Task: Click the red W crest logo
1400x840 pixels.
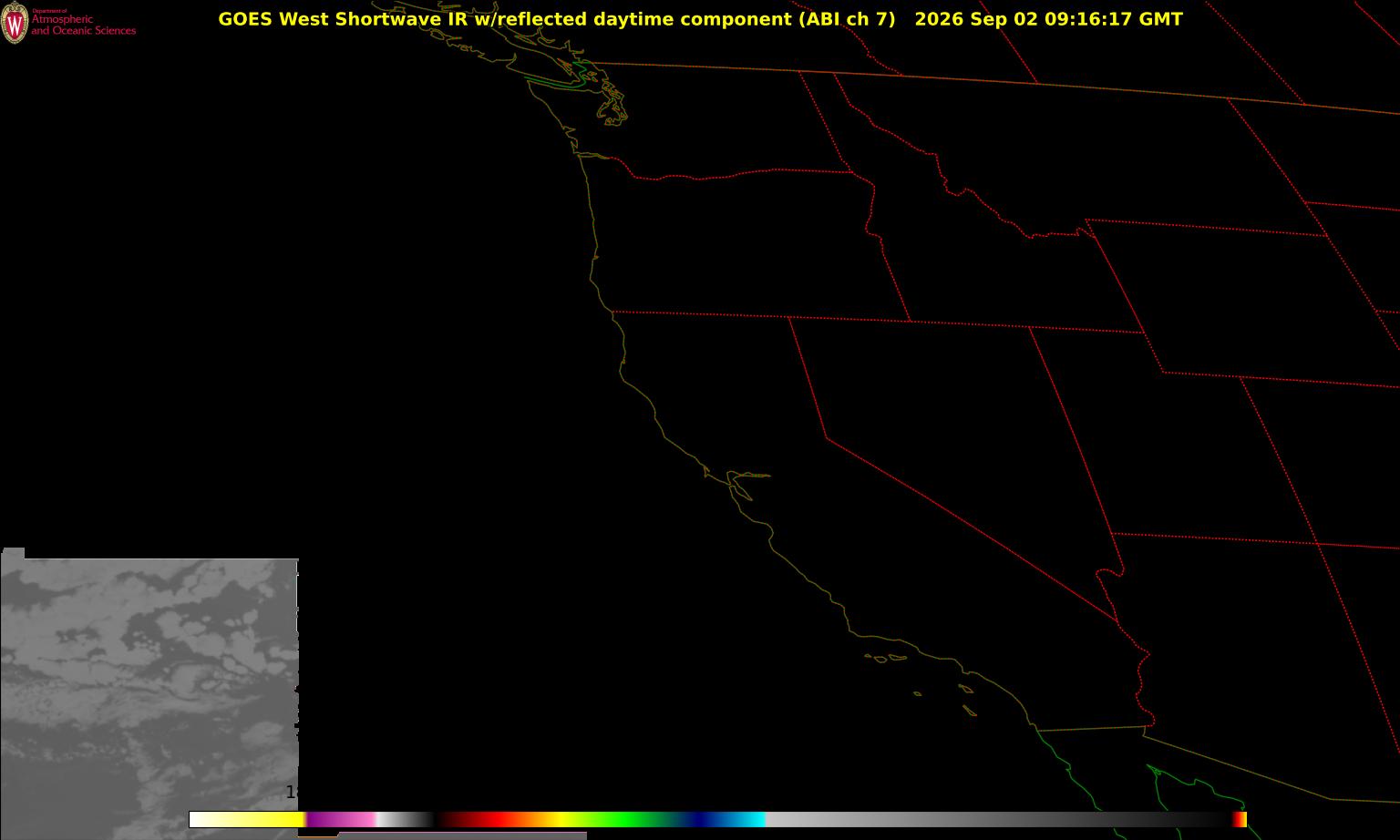Action: tap(15, 25)
